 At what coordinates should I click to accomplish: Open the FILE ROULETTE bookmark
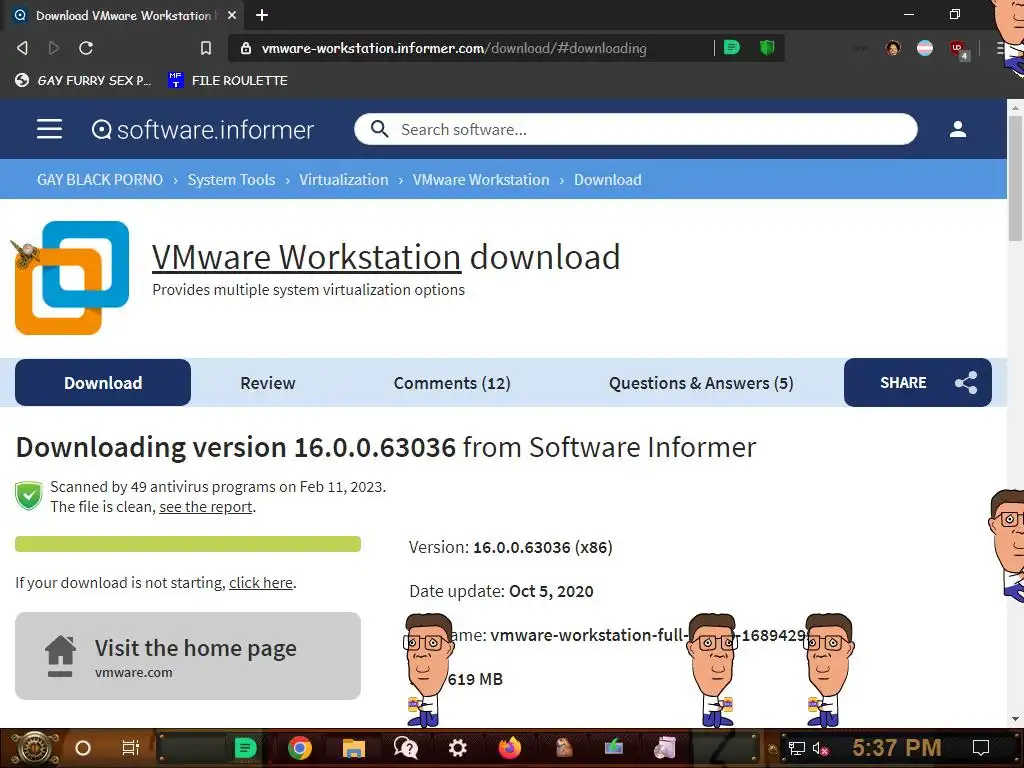pos(228,80)
